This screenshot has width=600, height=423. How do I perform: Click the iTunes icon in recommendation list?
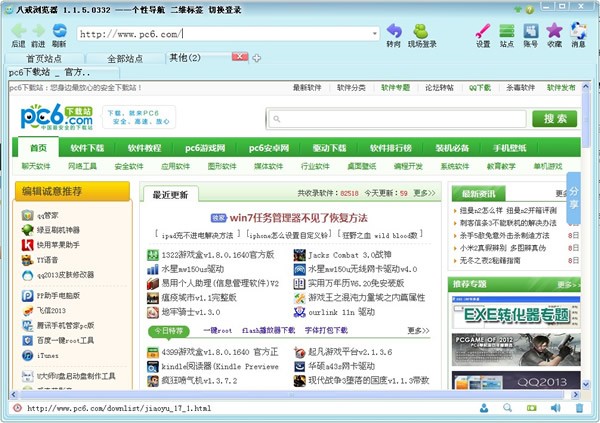pos(28,356)
